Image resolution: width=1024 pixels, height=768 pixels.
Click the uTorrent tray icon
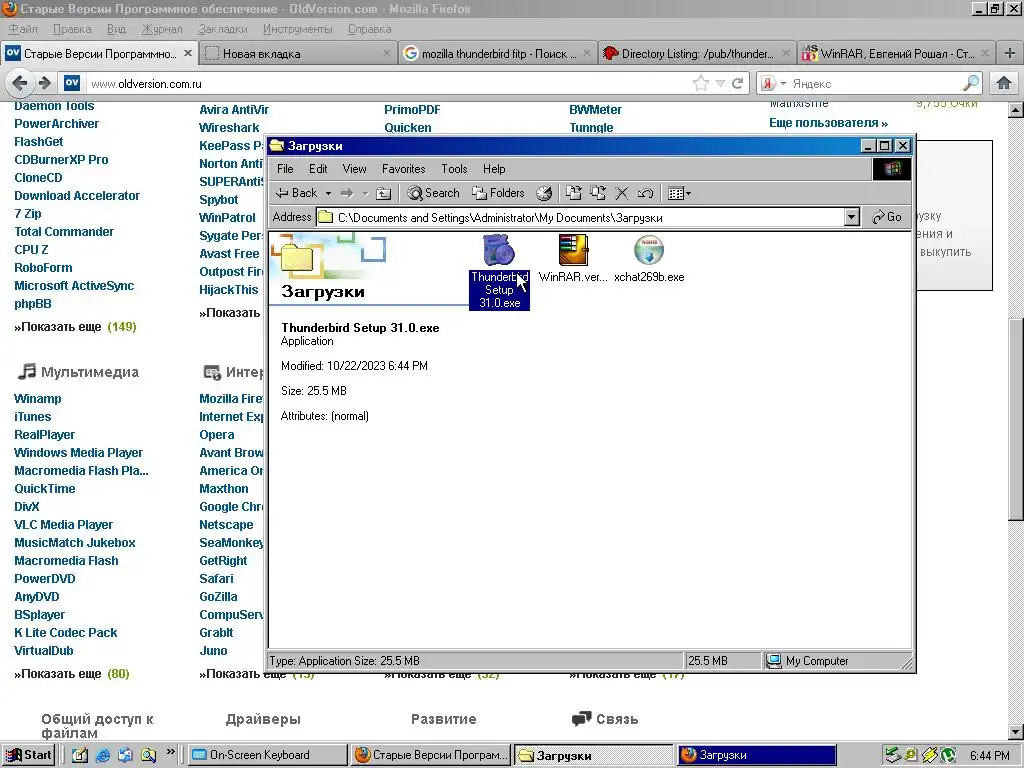click(949, 755)
